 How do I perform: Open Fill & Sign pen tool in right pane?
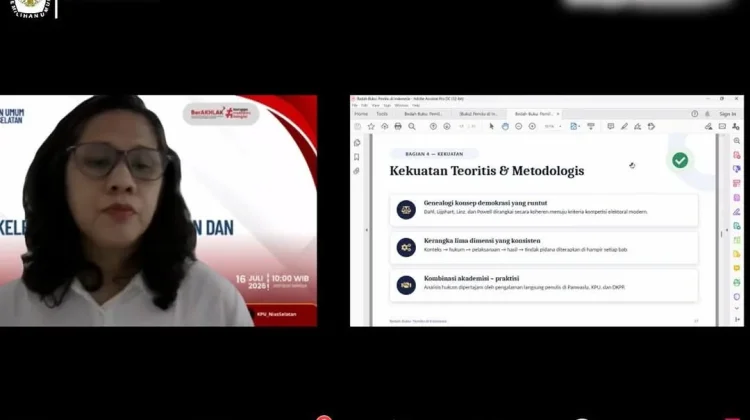point(737,211)
